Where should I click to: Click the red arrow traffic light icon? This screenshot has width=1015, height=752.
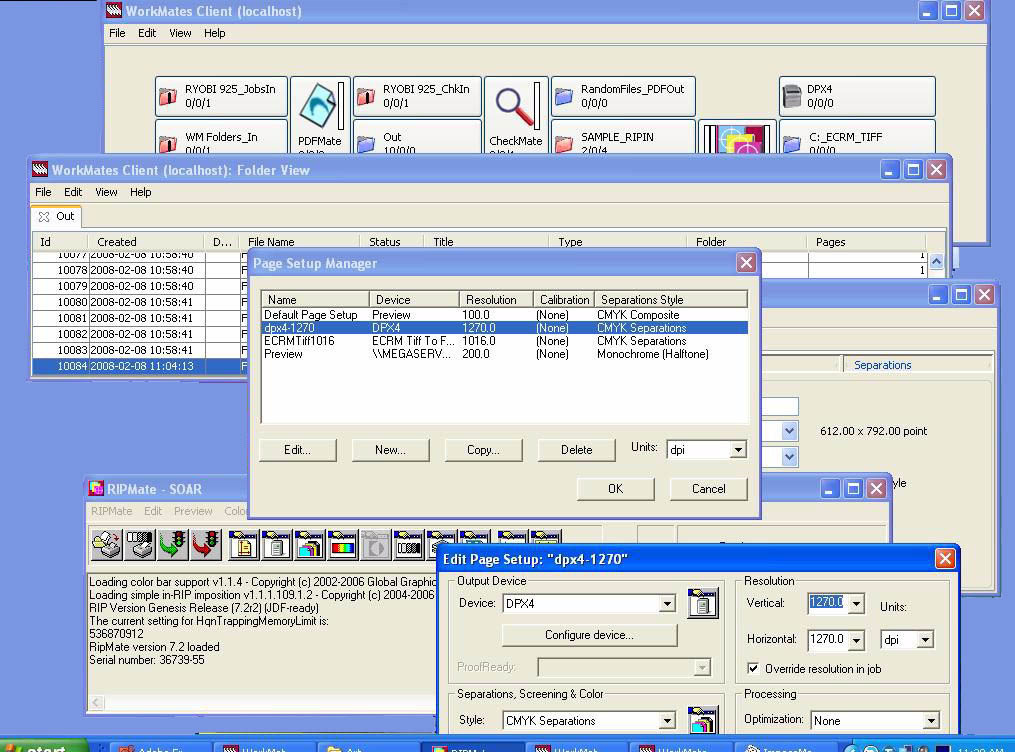click(x=206, y=544)
